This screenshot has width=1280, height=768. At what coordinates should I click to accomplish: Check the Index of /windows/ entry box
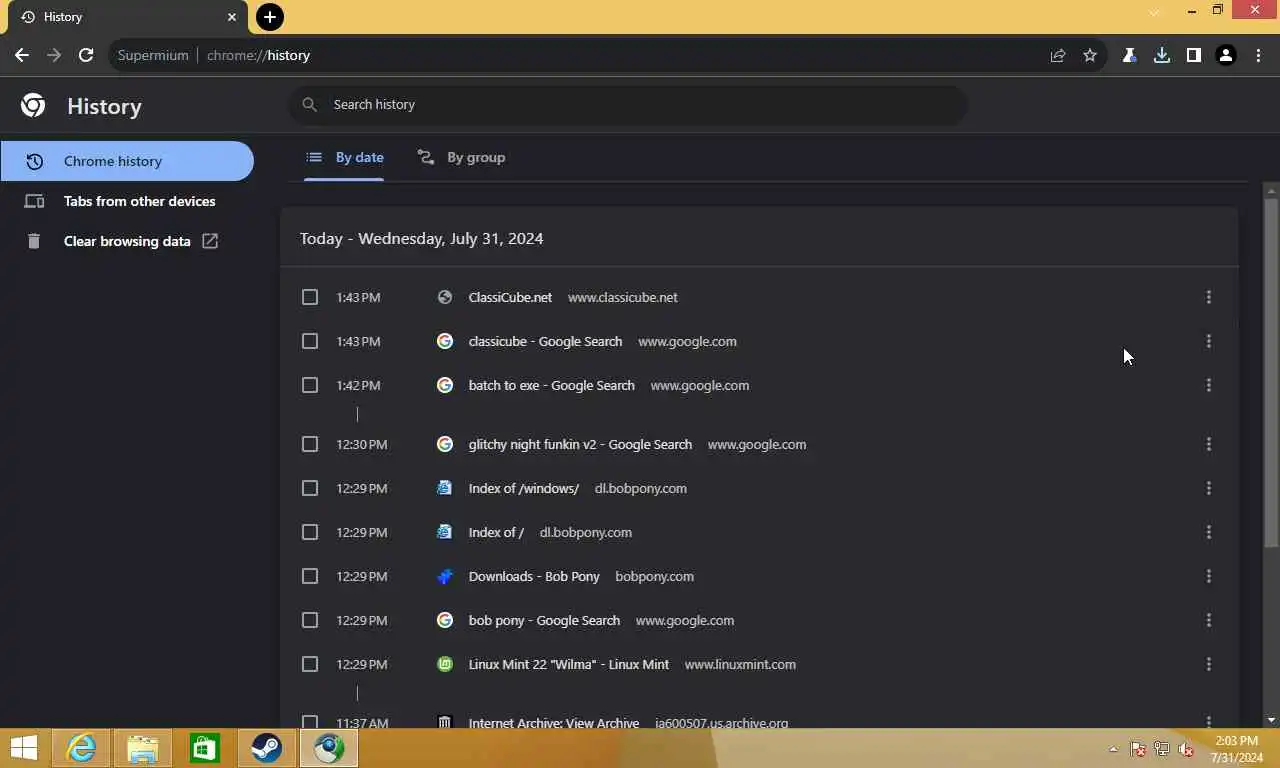310,488
